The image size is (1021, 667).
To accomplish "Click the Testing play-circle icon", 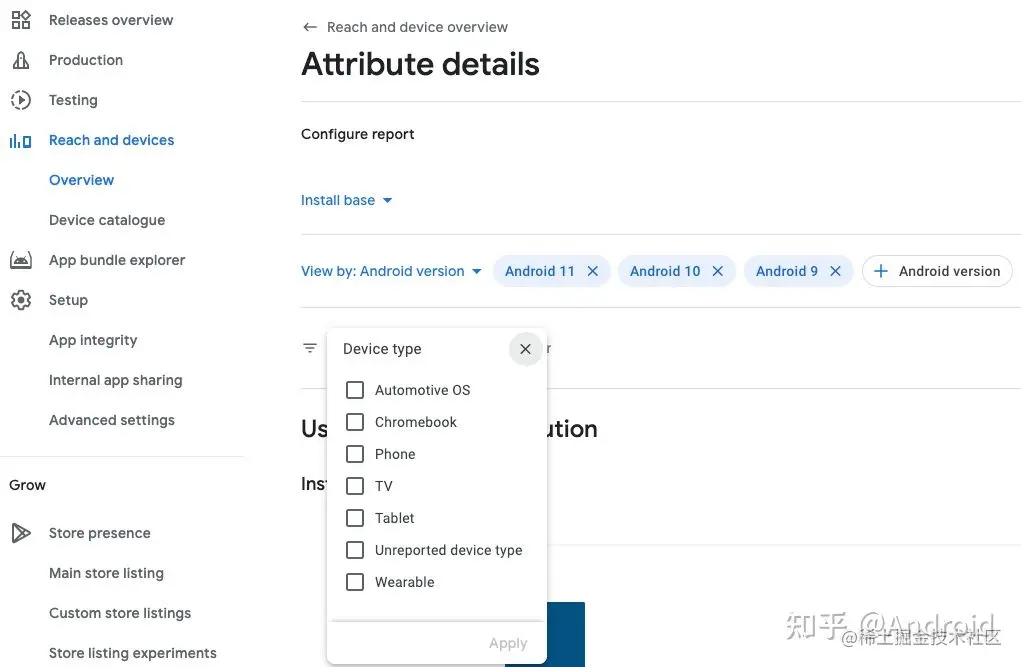I will (x=21, y=100).
